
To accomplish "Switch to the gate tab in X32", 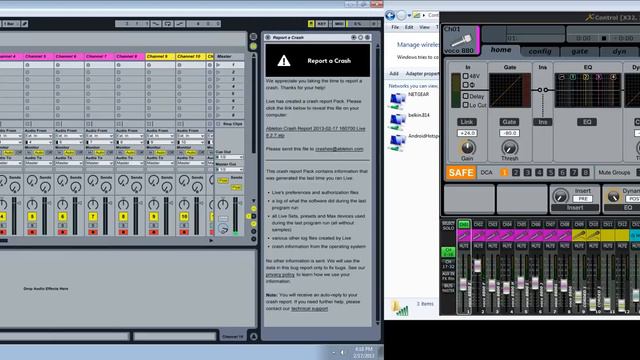I will pos(580,51).
